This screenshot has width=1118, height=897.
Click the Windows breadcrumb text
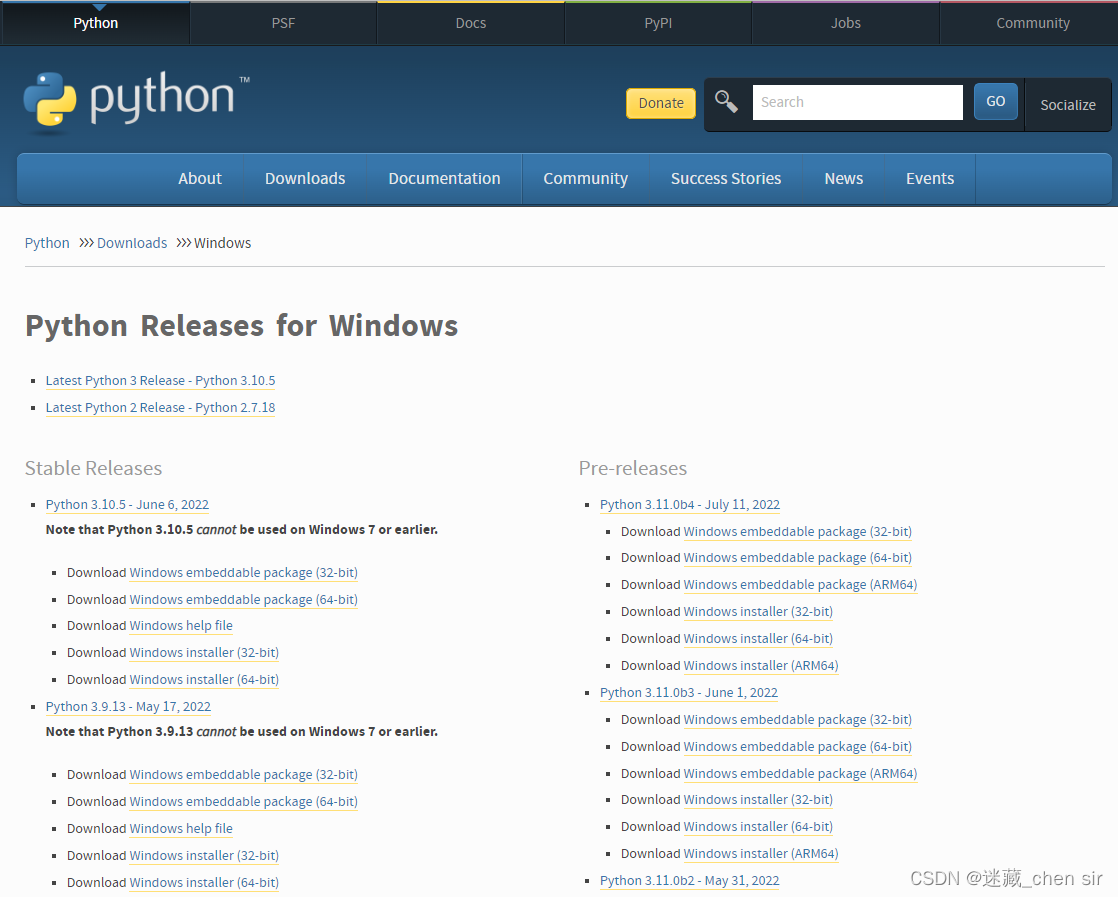[222, 243]
